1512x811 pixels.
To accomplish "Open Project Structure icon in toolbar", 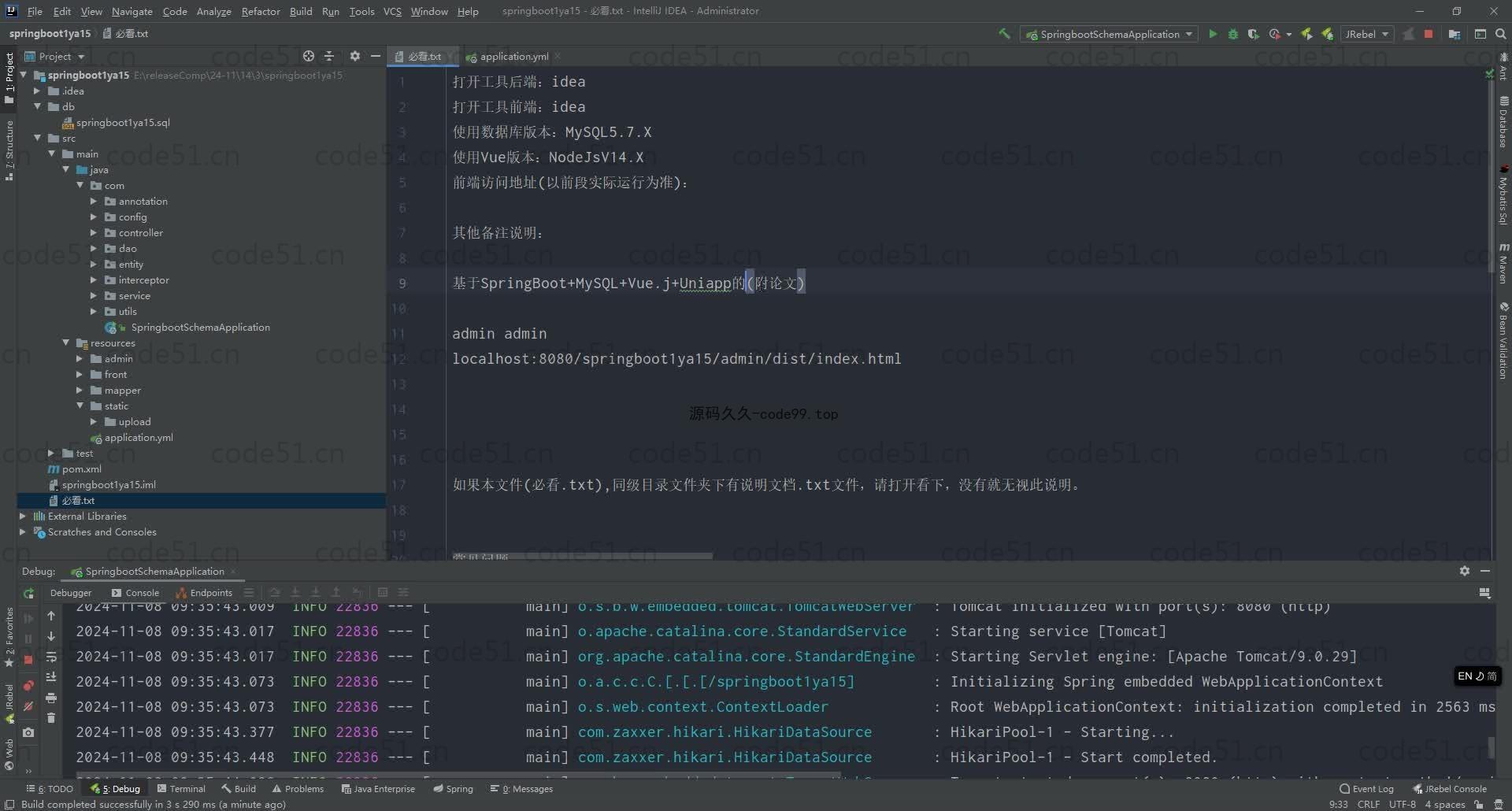I will 1455,34.
